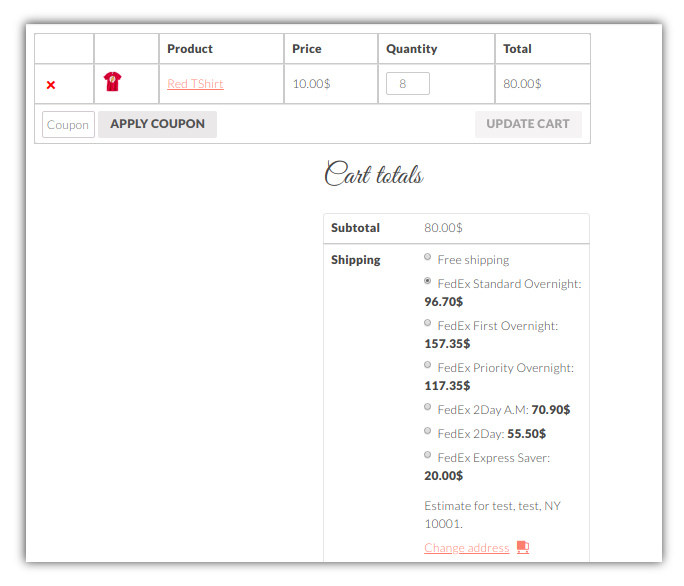This screenshot has width=684, height=586.
Task: Click the Subtotal label in cart totals
Action: (x=355, y=228)
